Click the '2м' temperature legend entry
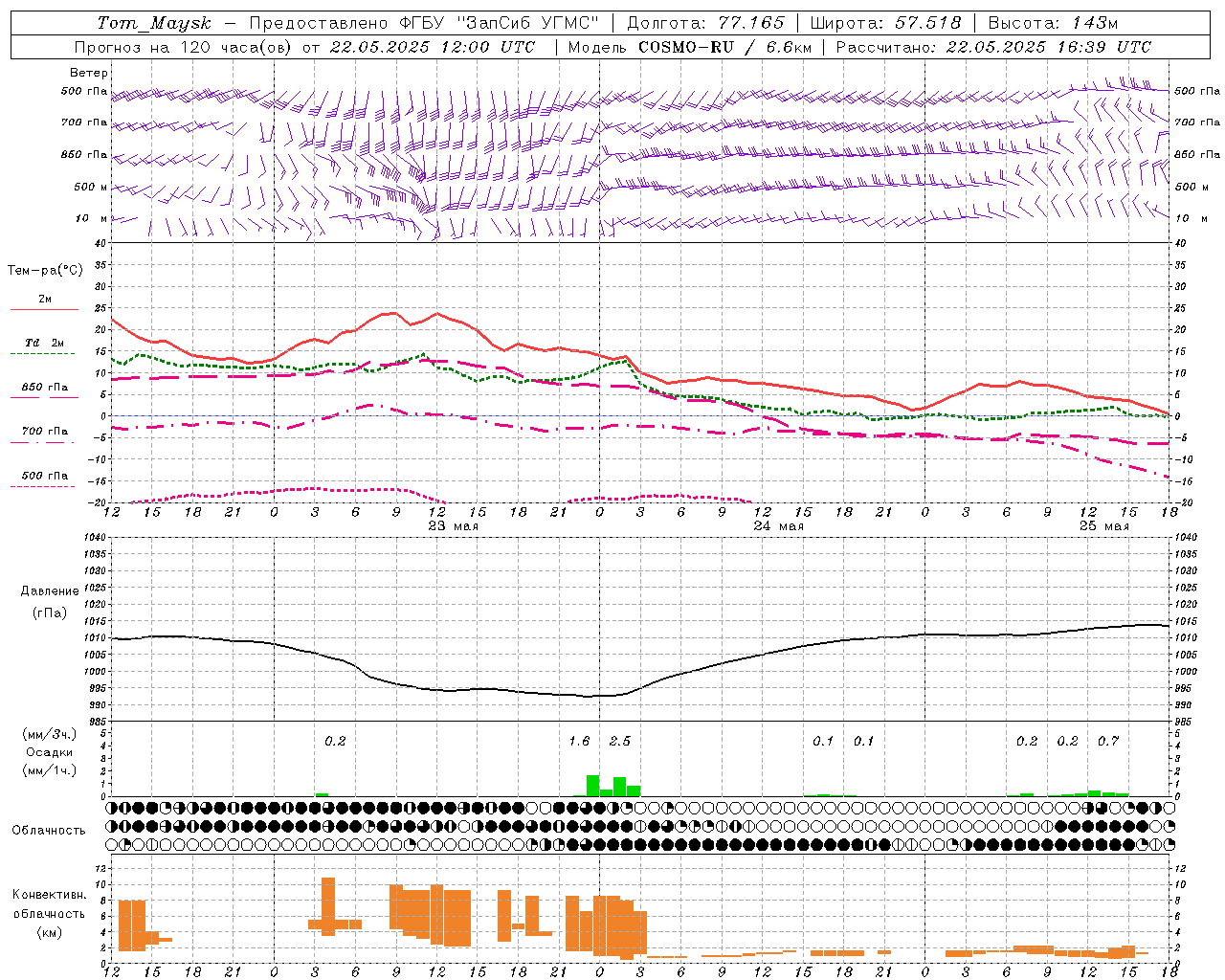1225x980 pixels. point(45,299)
